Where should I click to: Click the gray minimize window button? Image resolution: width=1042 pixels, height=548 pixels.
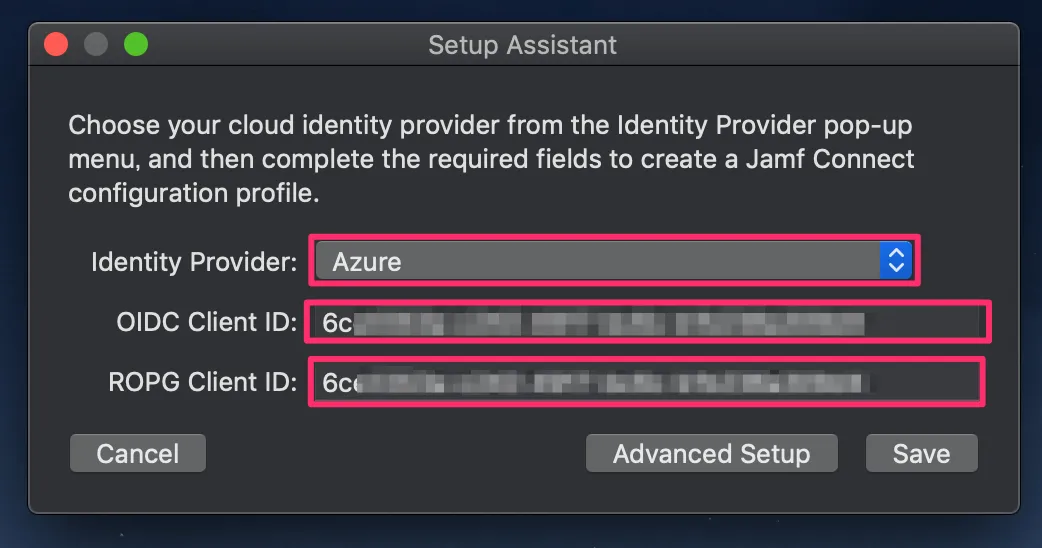coord(96,45)
